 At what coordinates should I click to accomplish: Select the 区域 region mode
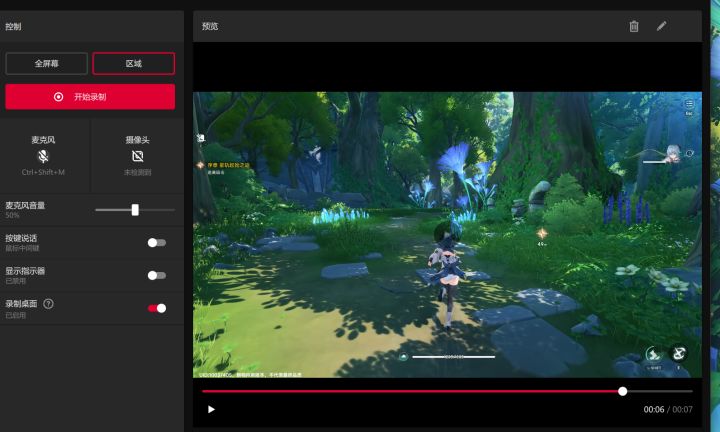[x=134, y=63]
